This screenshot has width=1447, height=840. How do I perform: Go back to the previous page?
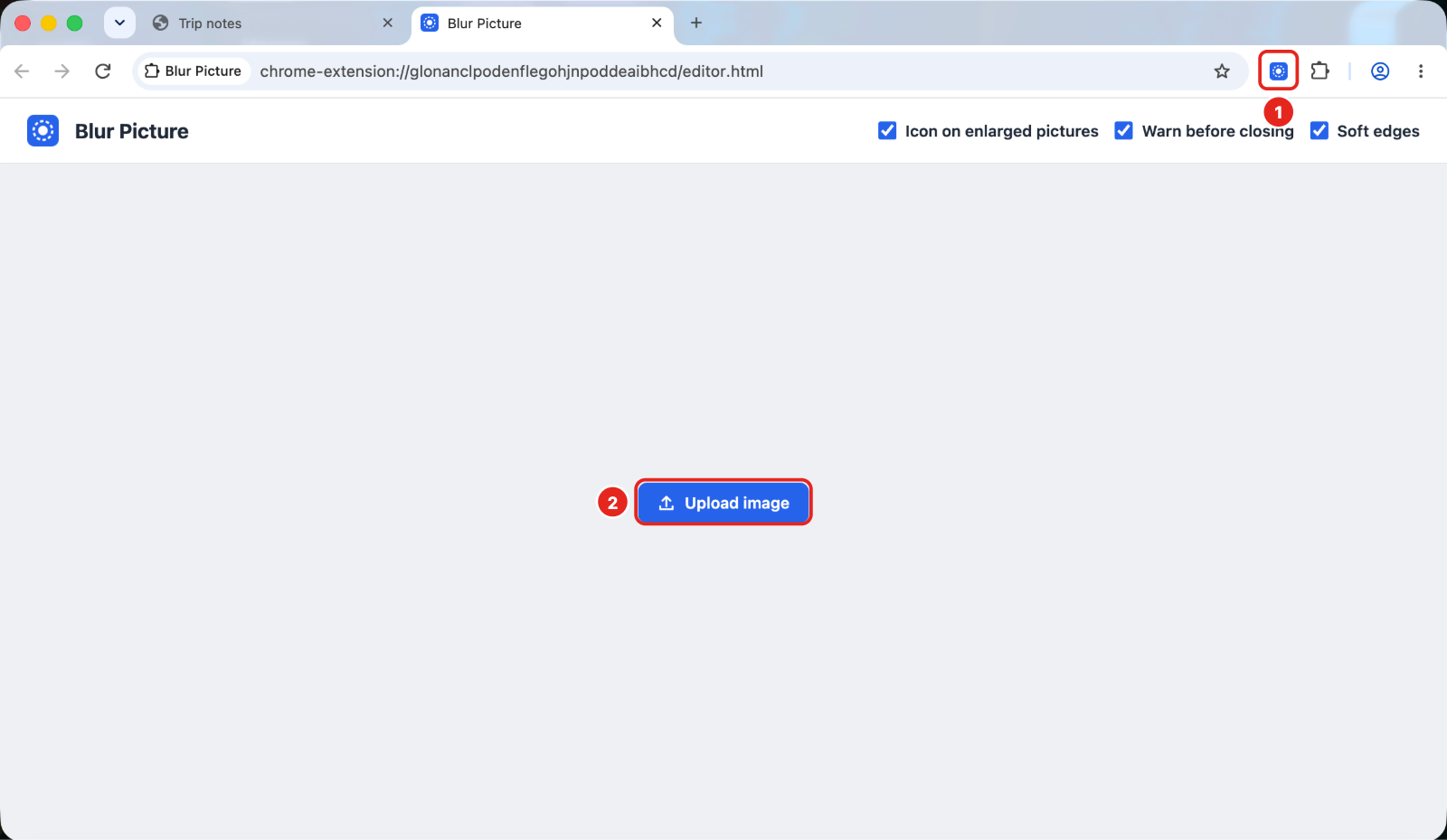click(x=23, y=71)
